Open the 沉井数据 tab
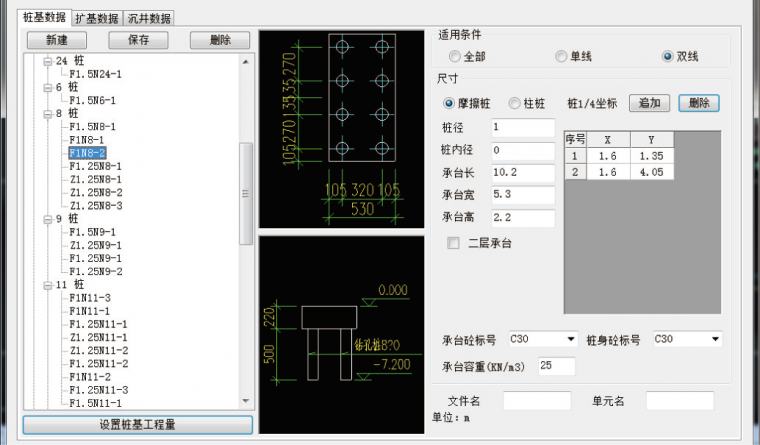 pos(149,18)
